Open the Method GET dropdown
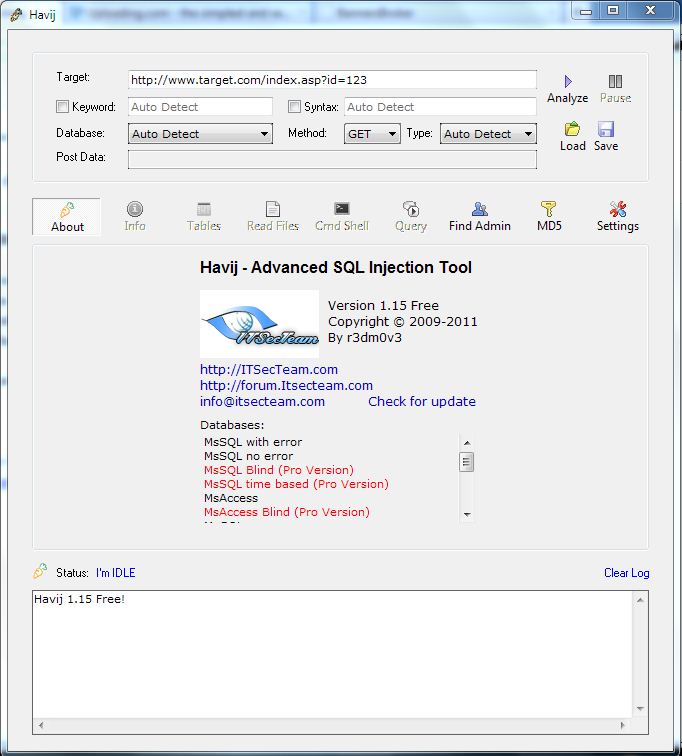Image resolution: width=682 pixels, height=756 pixels. point(372,134)
